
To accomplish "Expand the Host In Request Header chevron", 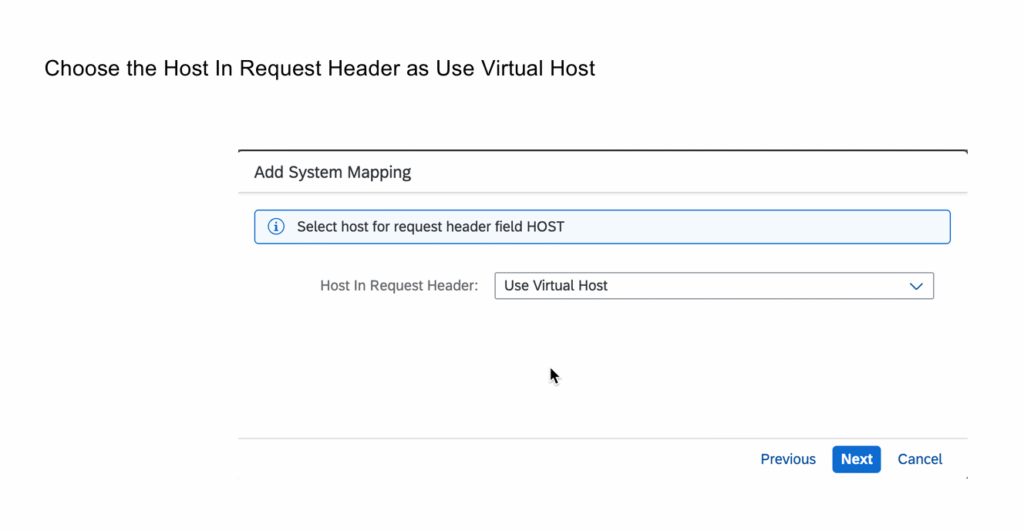I will pos(915,286).
